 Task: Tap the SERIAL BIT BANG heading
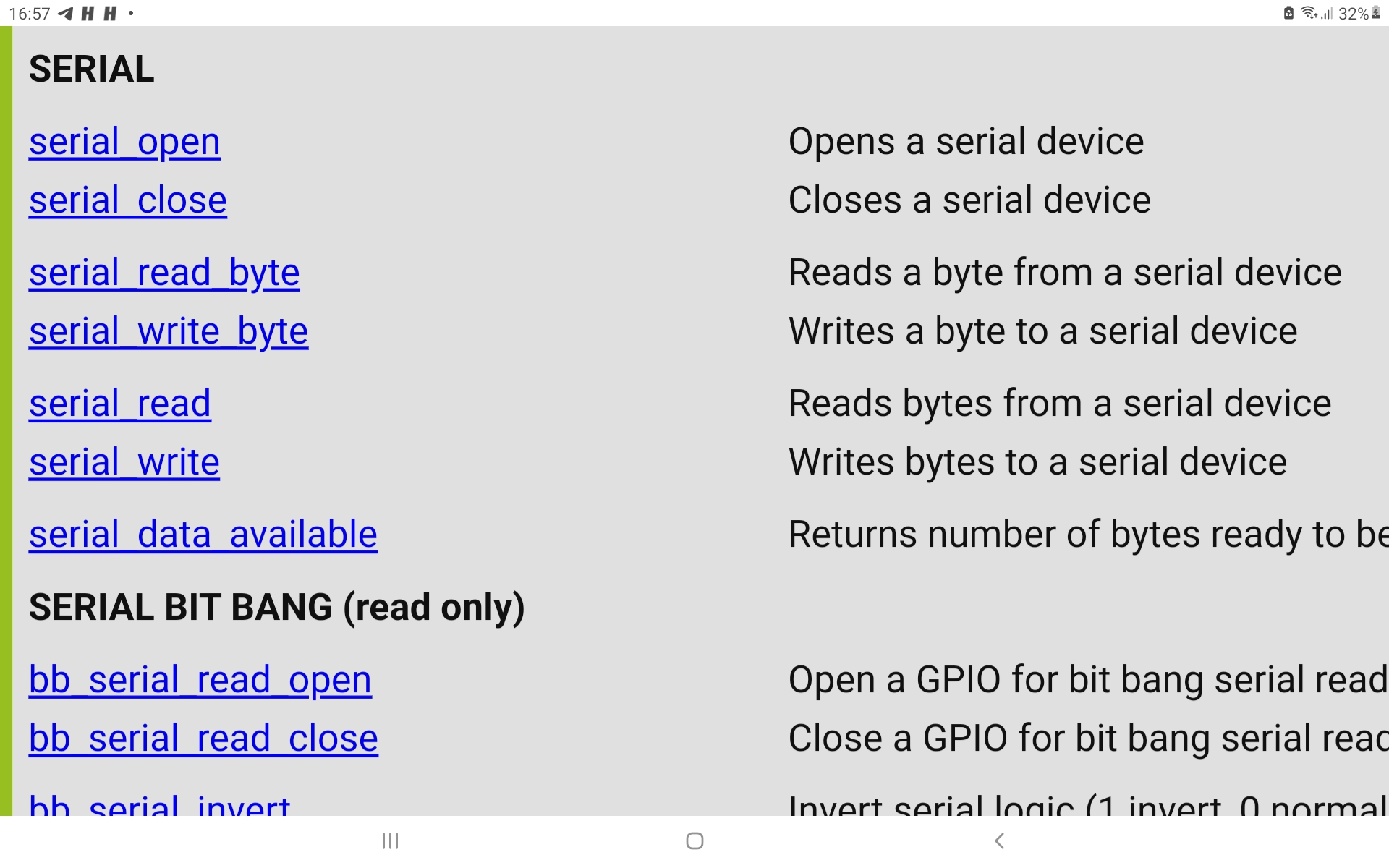tap(276, 608)
